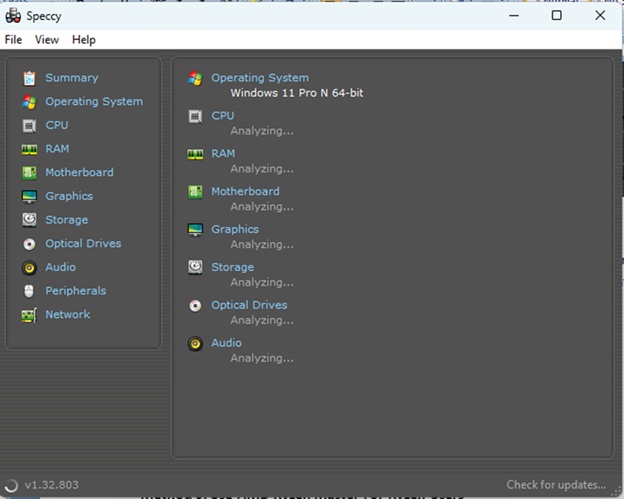Click the RAM stick icon in sidebar
The image size is (624, 499).
(29, 149)
